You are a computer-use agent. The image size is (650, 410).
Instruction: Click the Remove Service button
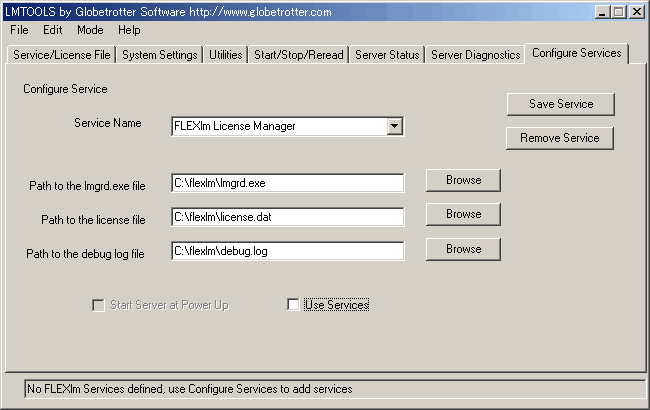coord(560,138)
